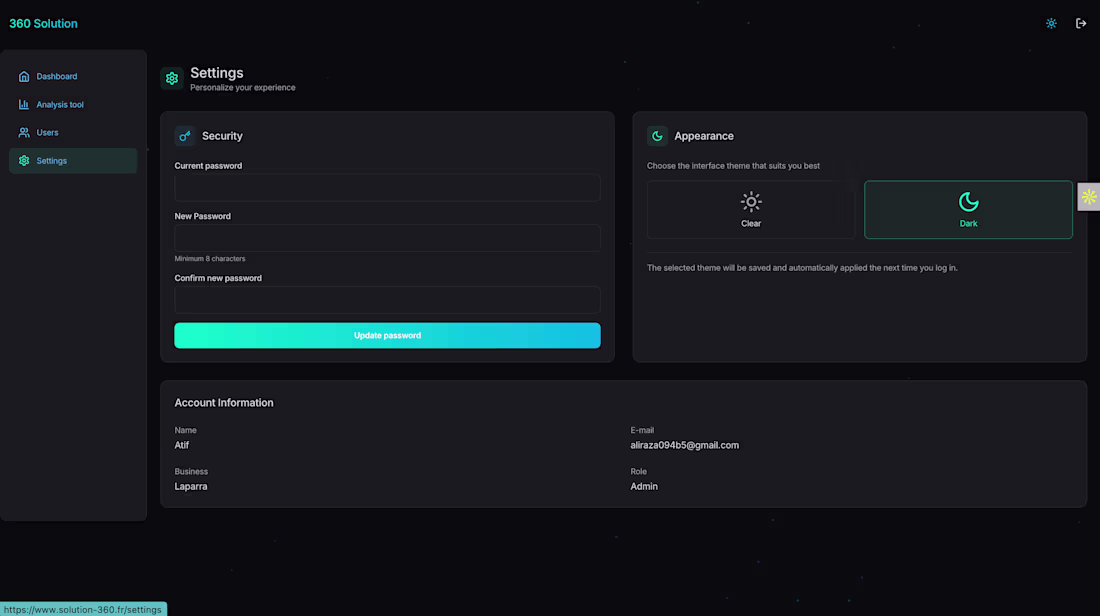
Task: Navigate to Users via the sidebar
Action: [46, 132]
